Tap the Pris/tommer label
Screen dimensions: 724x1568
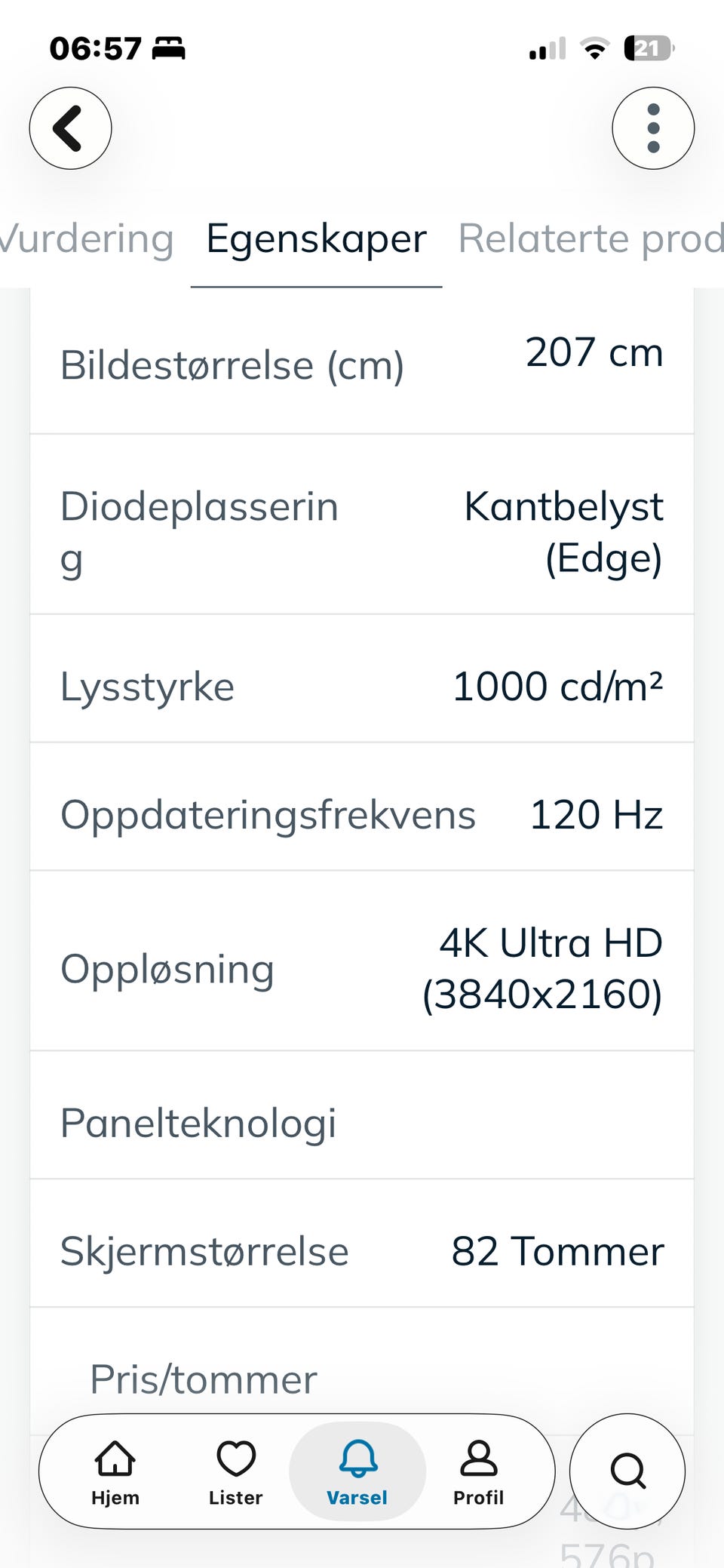pos(204,1380)
